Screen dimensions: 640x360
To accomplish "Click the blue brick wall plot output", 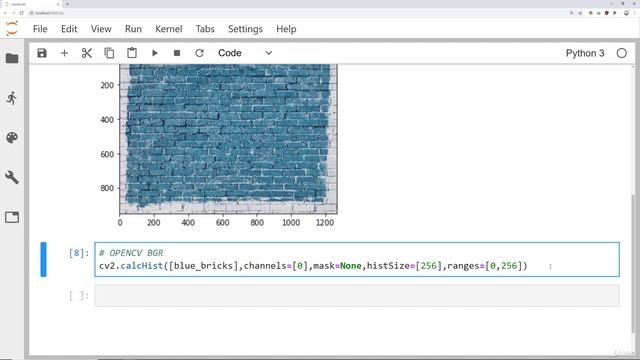I will [228, 139].
